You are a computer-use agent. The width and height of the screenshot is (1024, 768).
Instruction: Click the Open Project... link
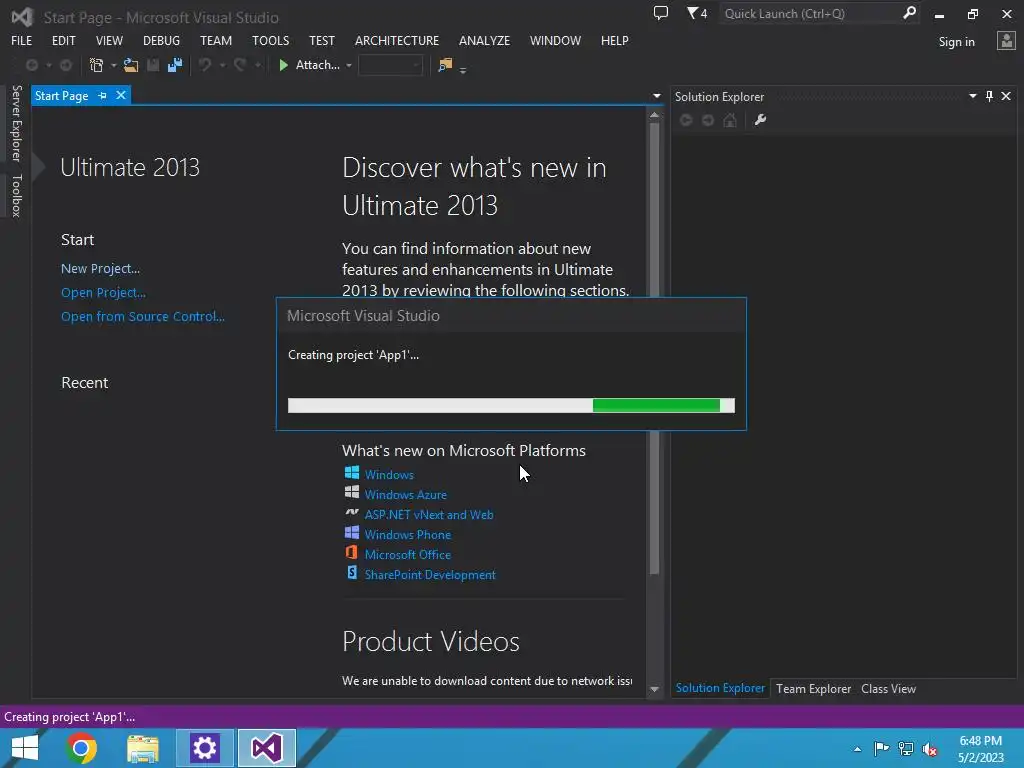click(103, 293)
